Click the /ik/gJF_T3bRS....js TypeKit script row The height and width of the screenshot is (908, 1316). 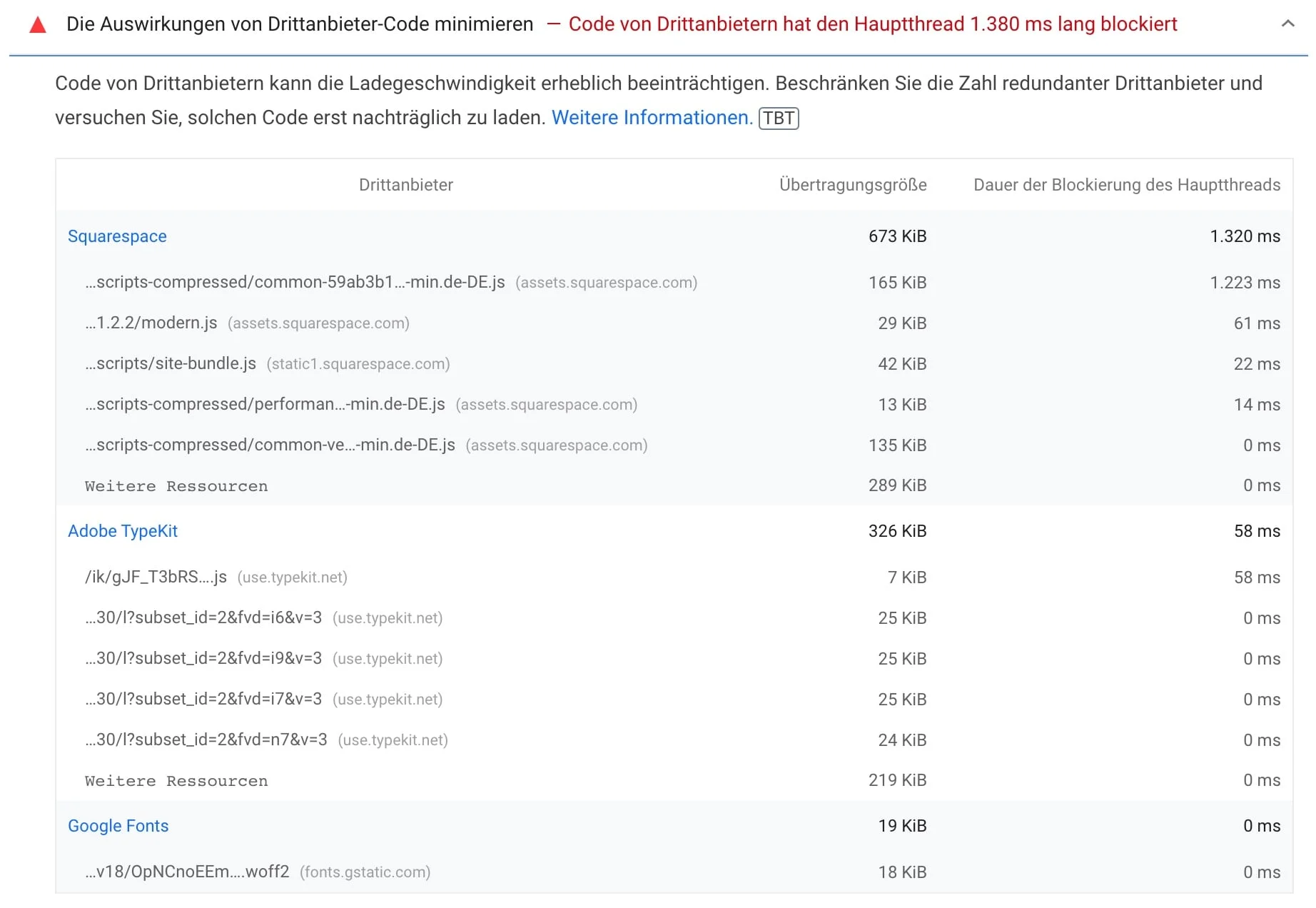[156, 577]
